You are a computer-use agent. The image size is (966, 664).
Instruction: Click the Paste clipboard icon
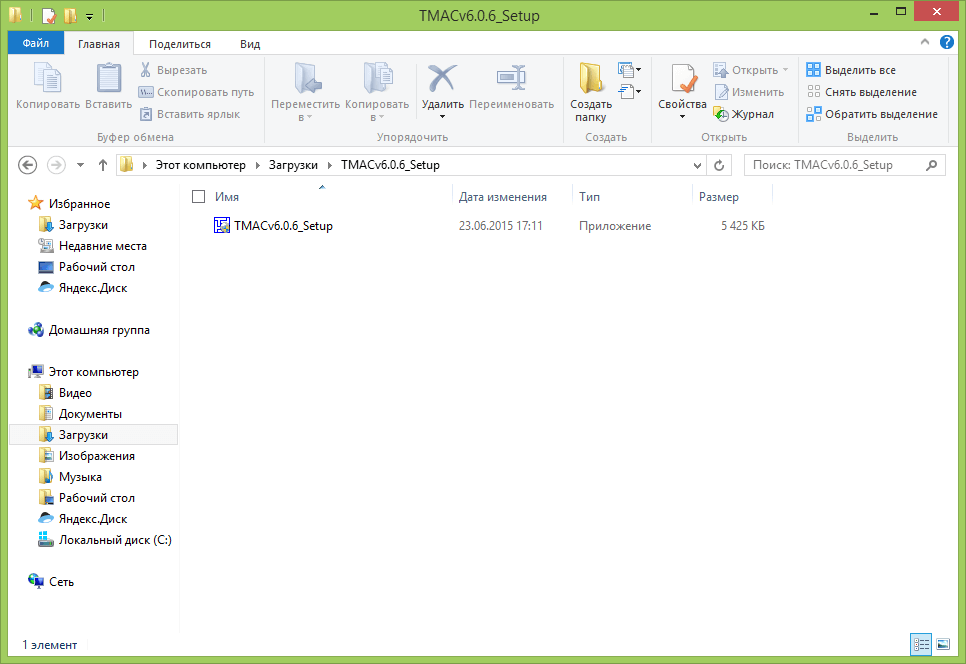pyautogui.click(x=108, y=78)
